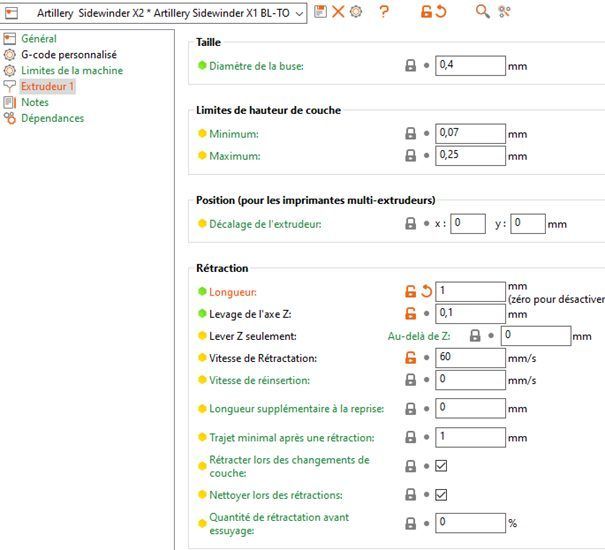605x550 pixels.
Task: Click the Levage de l'axe Z field
Action: (470, 313)
